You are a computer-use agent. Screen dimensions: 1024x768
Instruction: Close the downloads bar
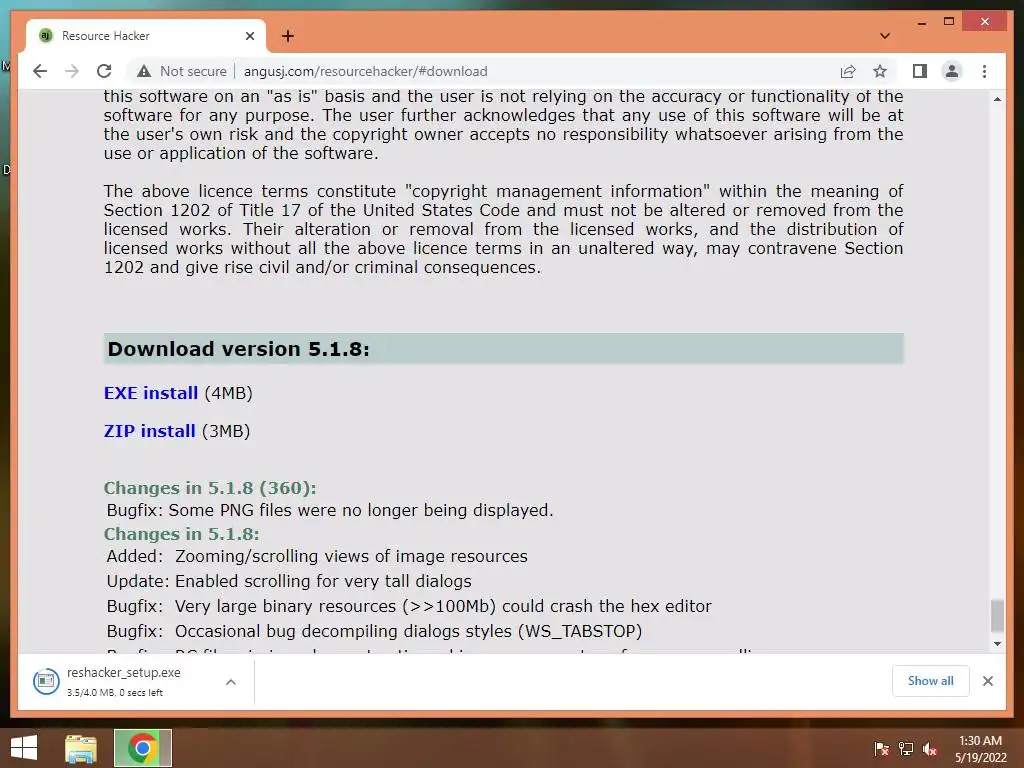click(x=987, y=681)
